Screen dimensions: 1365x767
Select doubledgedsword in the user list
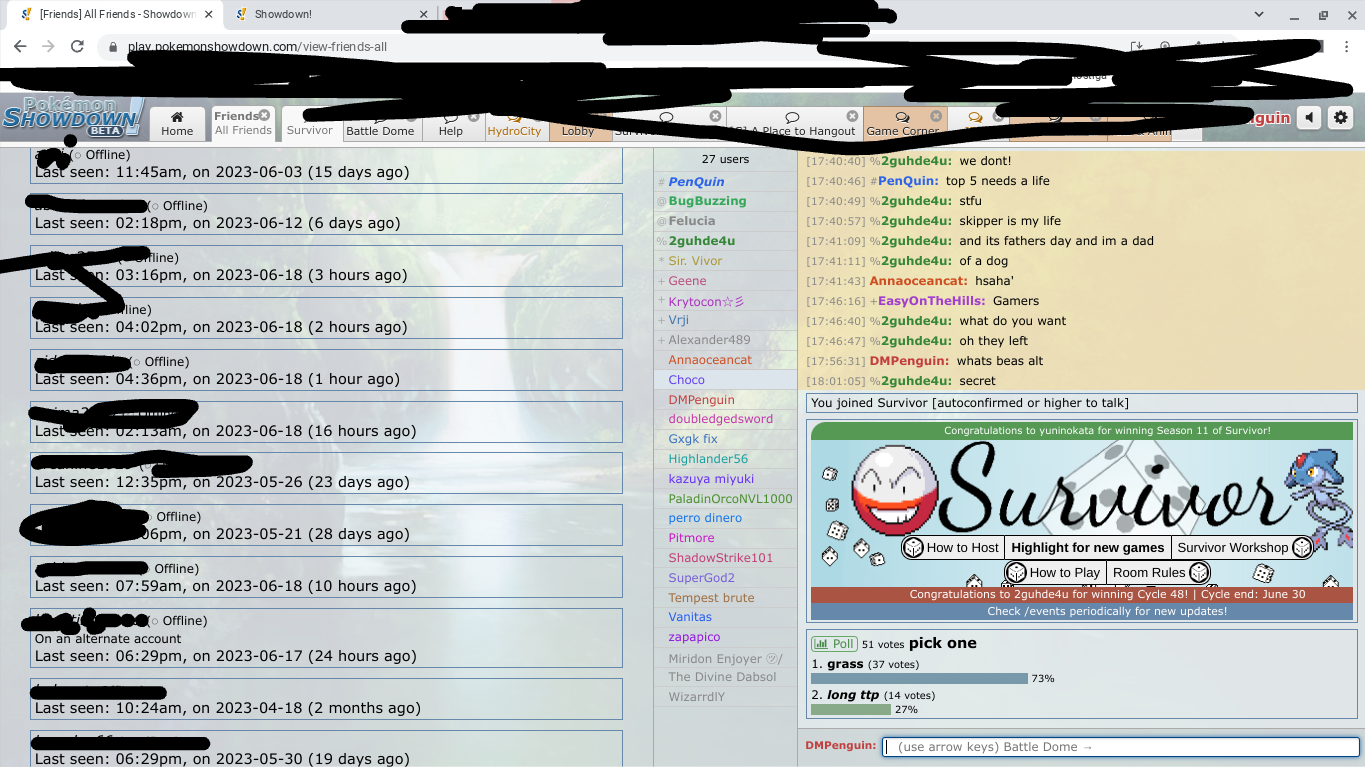[720, 419]
